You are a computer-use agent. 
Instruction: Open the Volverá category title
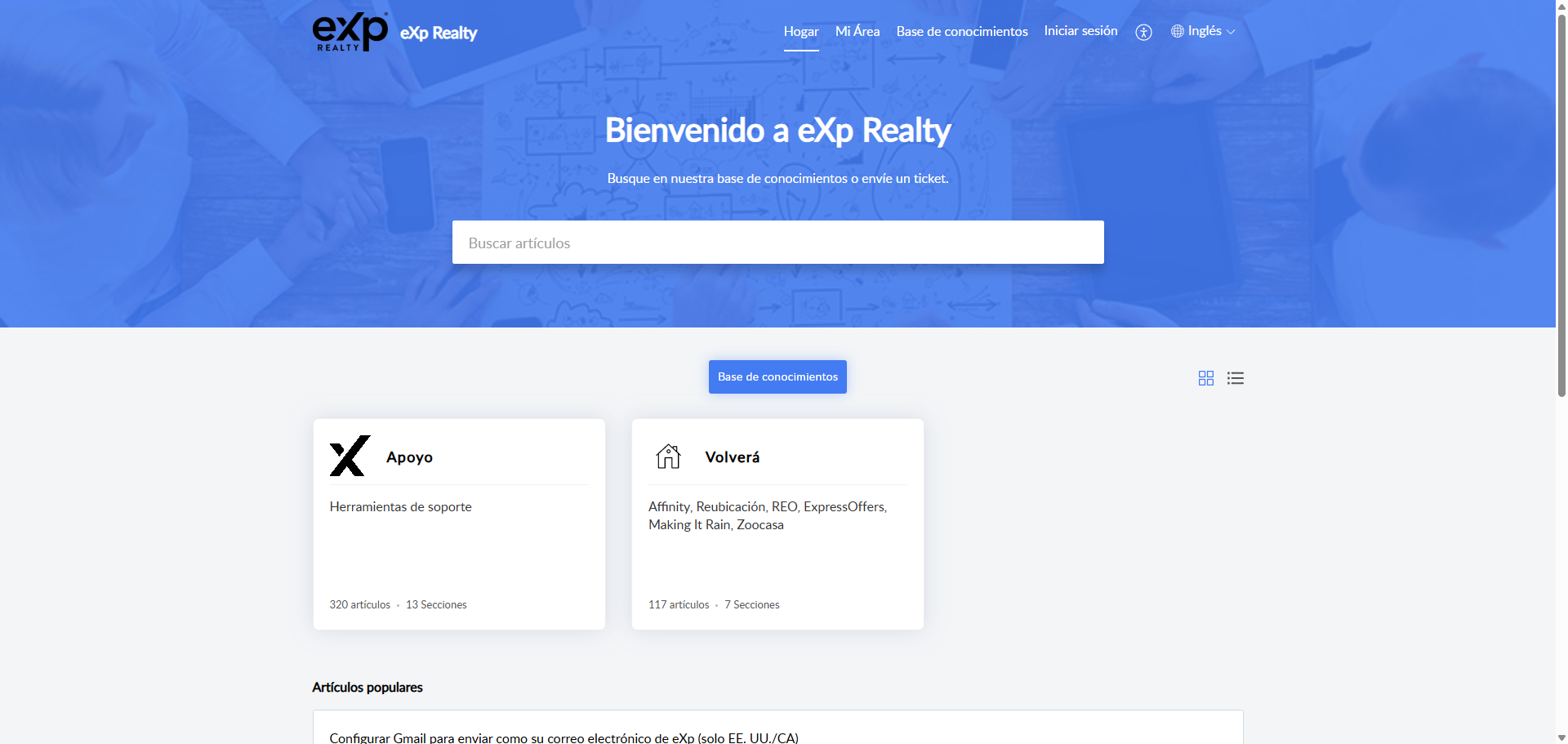point(732,457)
